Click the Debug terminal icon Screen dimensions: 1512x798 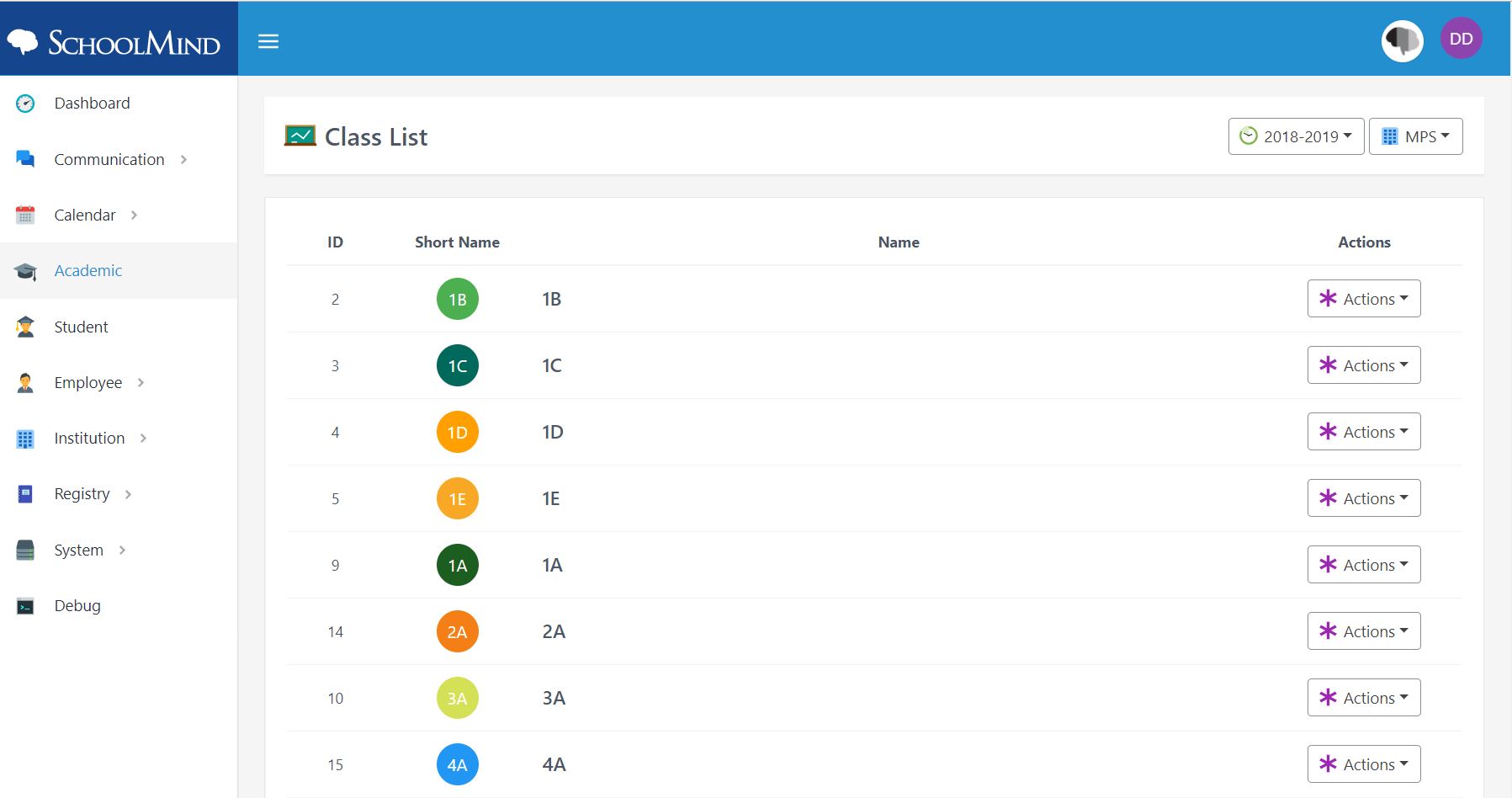(x=25, y=606)
